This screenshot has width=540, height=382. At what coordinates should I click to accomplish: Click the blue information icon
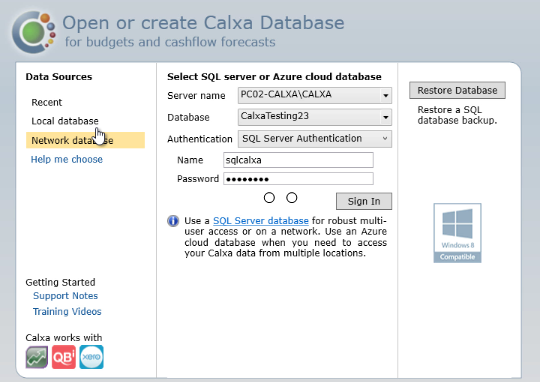click(x=173, y=221)
